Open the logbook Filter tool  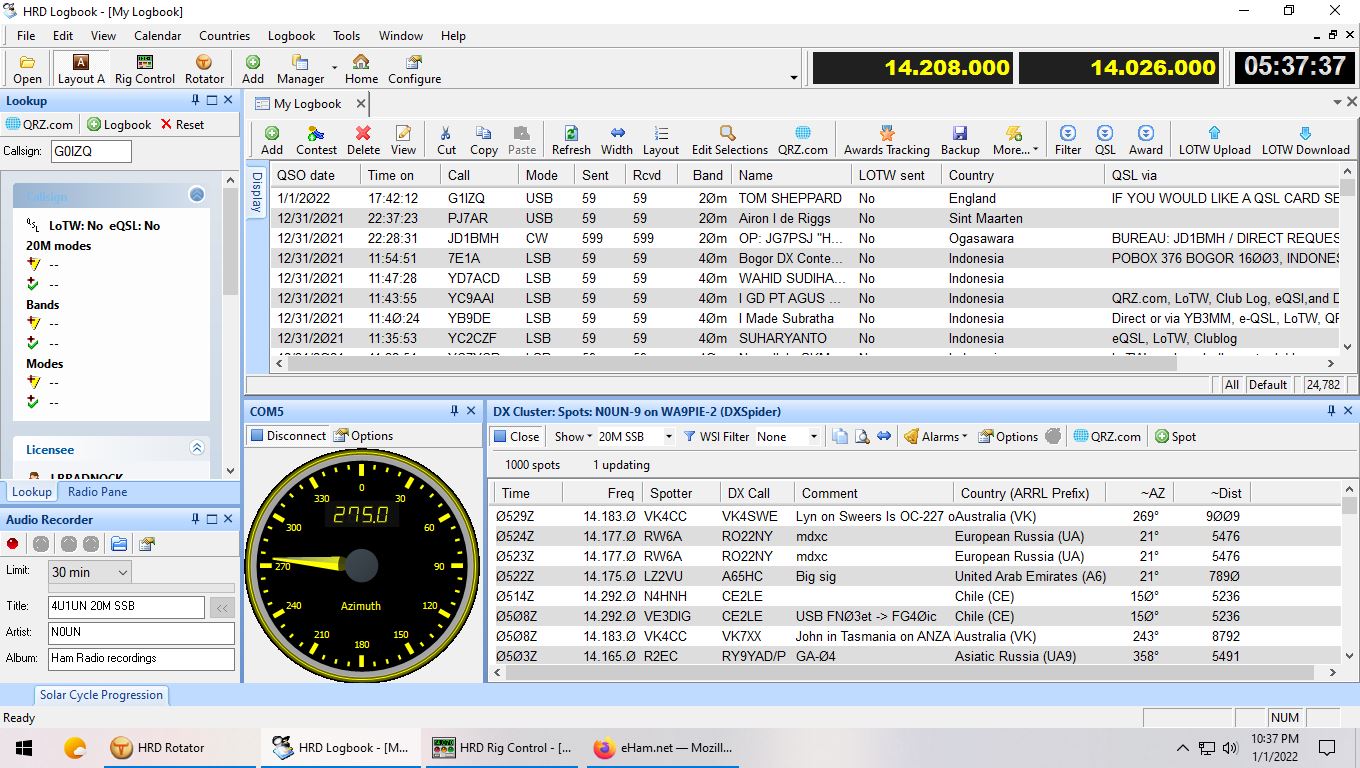tap(1068, 140)
